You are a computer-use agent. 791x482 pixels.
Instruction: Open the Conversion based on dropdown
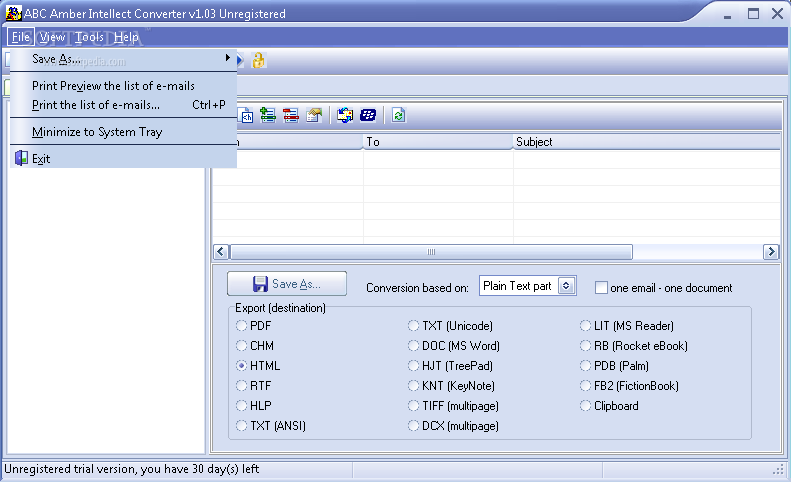point(566,286)
